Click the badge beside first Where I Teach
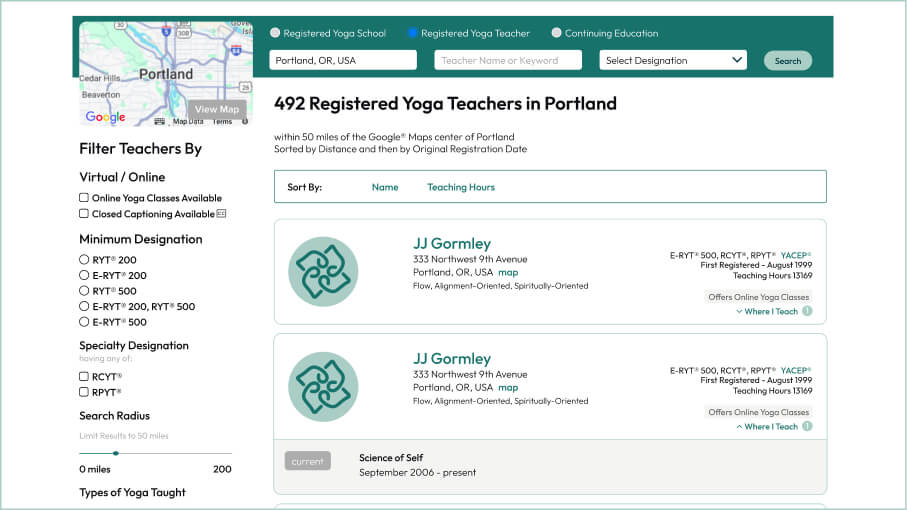This screenshot has width=907, height=510. (x=807, y=311)
